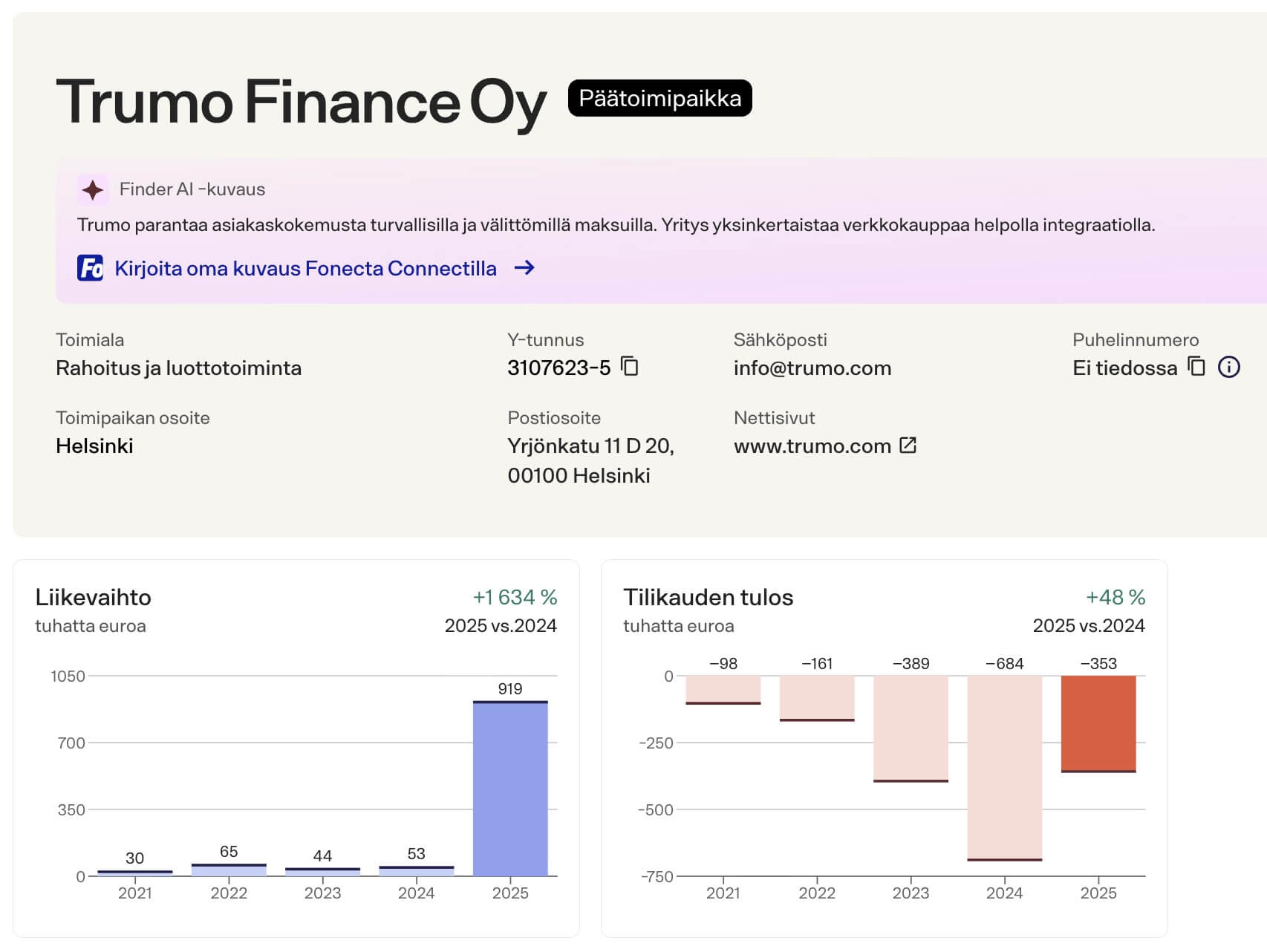The image size is (1267, 952).
Task: Click the Päätoimipaikka badge
Action: click(x=660, y=98)
